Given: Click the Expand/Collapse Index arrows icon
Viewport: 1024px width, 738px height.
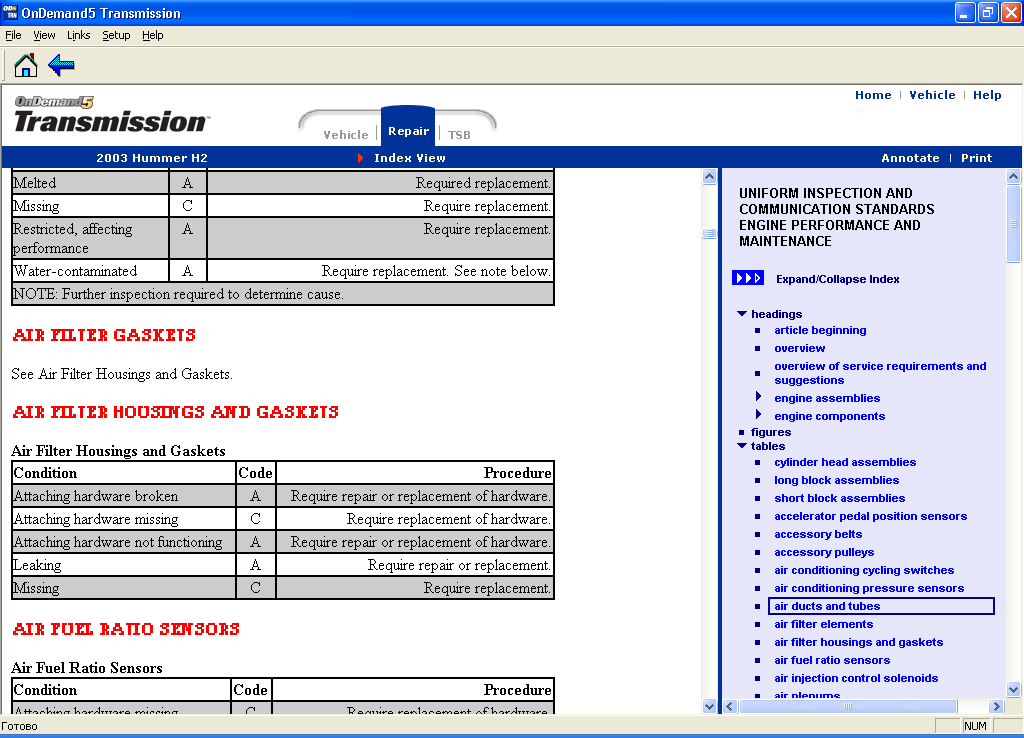Looking at the screenshot, I should (748, 278).
